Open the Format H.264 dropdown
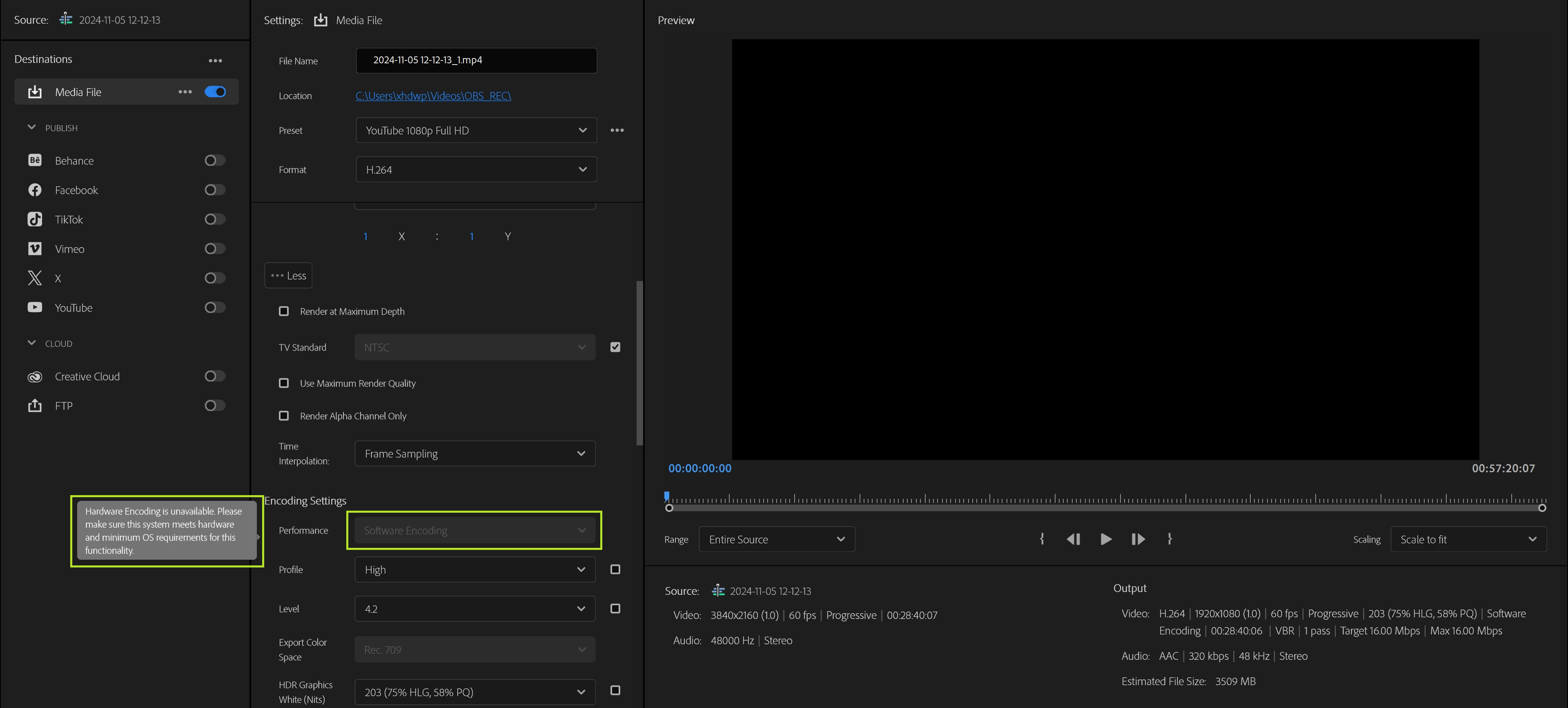The width and height of the screenshot is (1568, 708). coord(475,170)
